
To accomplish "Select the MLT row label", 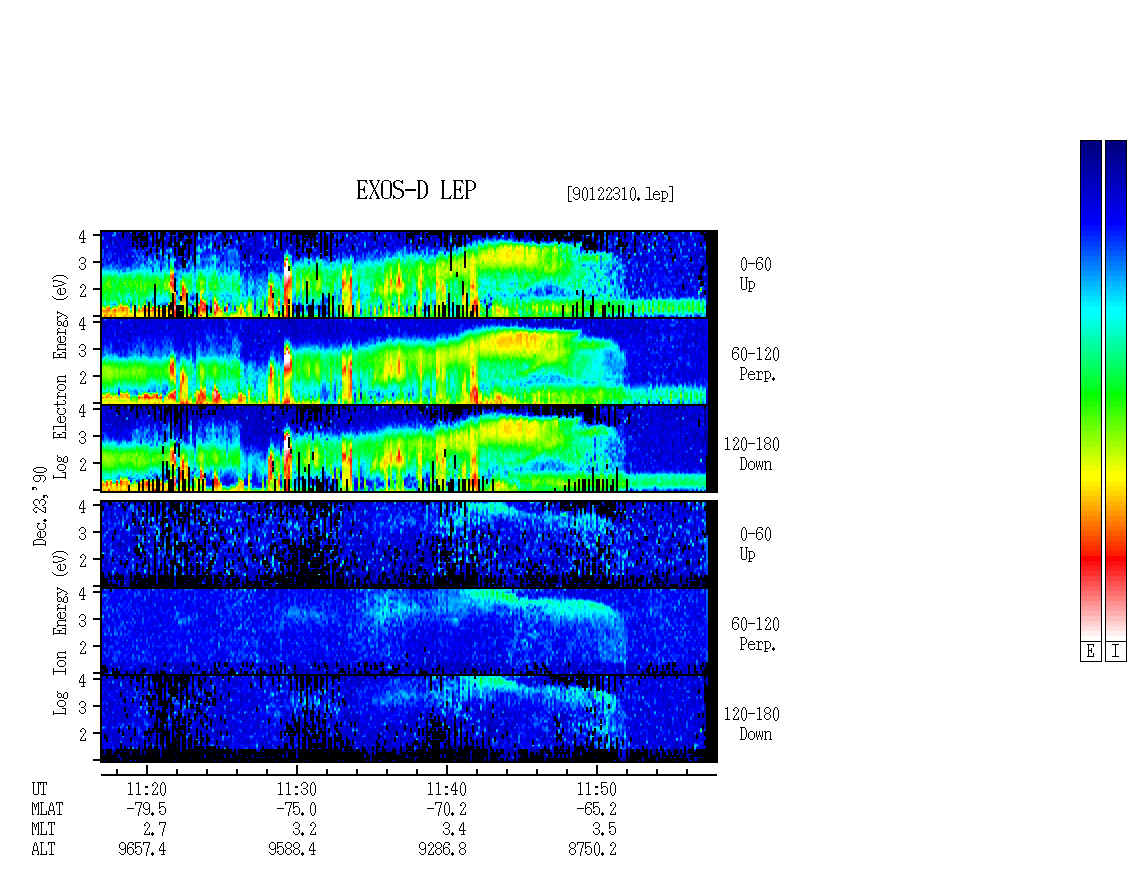I will click(x=43, y=830).
